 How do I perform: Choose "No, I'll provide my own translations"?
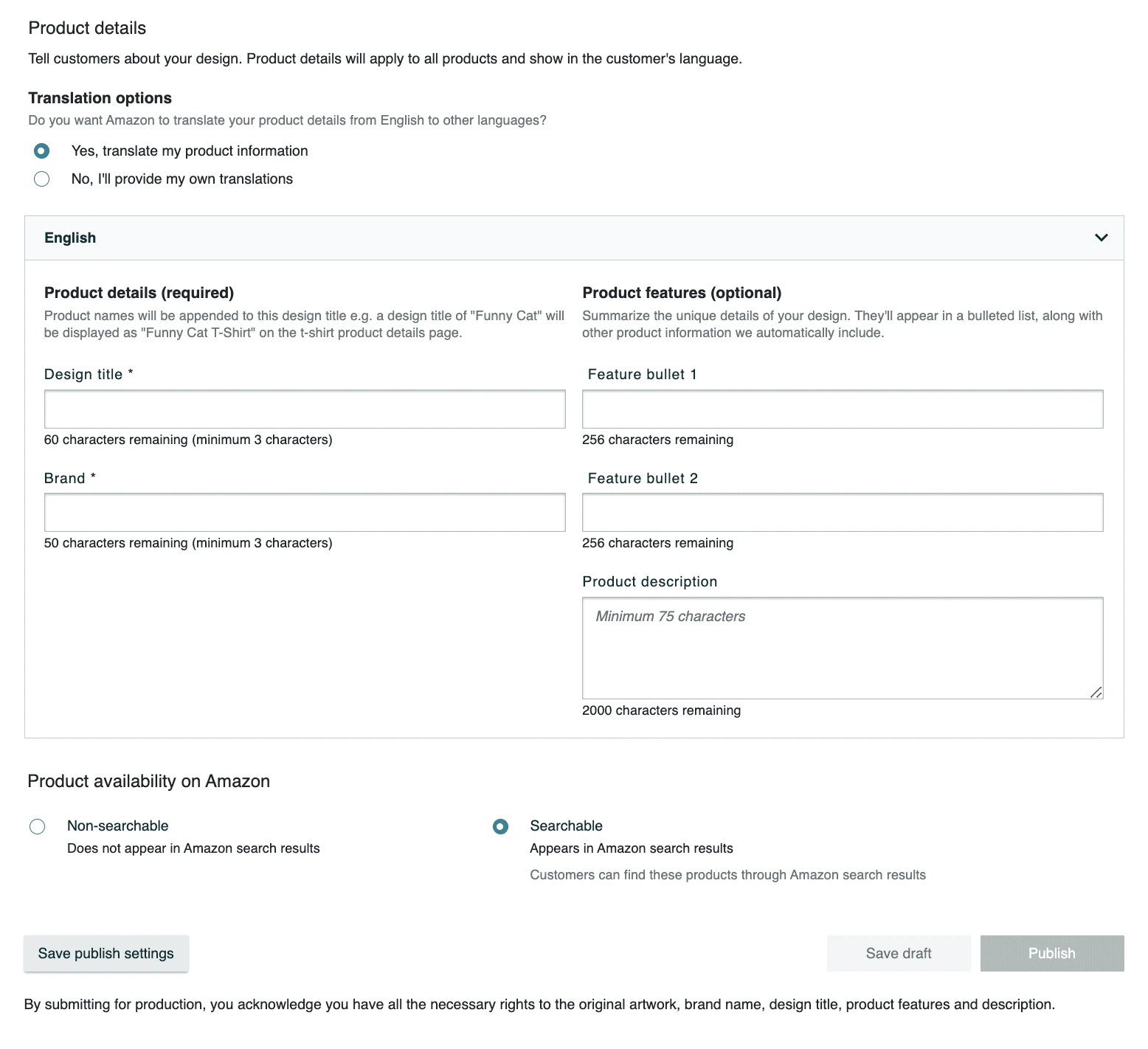click(x=42, y=179)
